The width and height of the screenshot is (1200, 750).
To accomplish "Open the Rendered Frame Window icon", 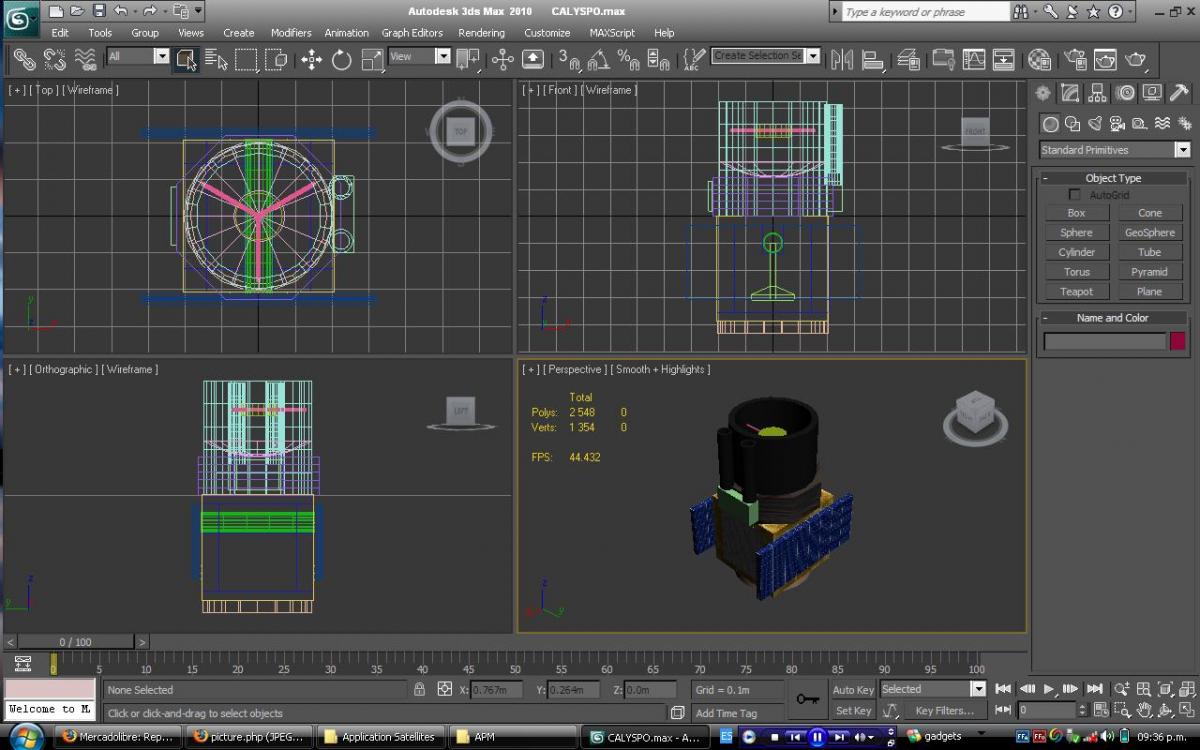I will click(x=1105, y=59).
